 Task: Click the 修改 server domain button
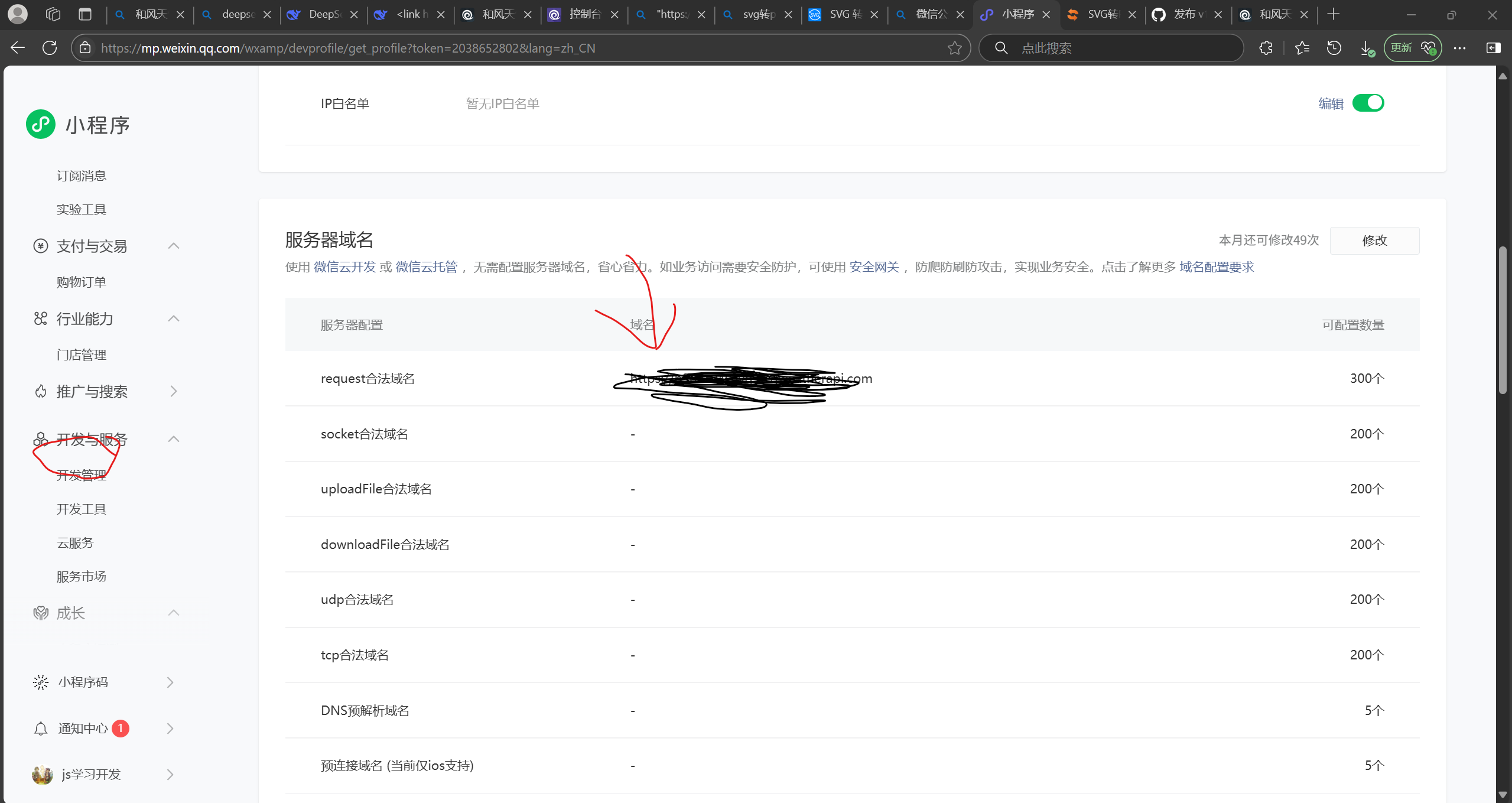click(x=1374, y=240)
